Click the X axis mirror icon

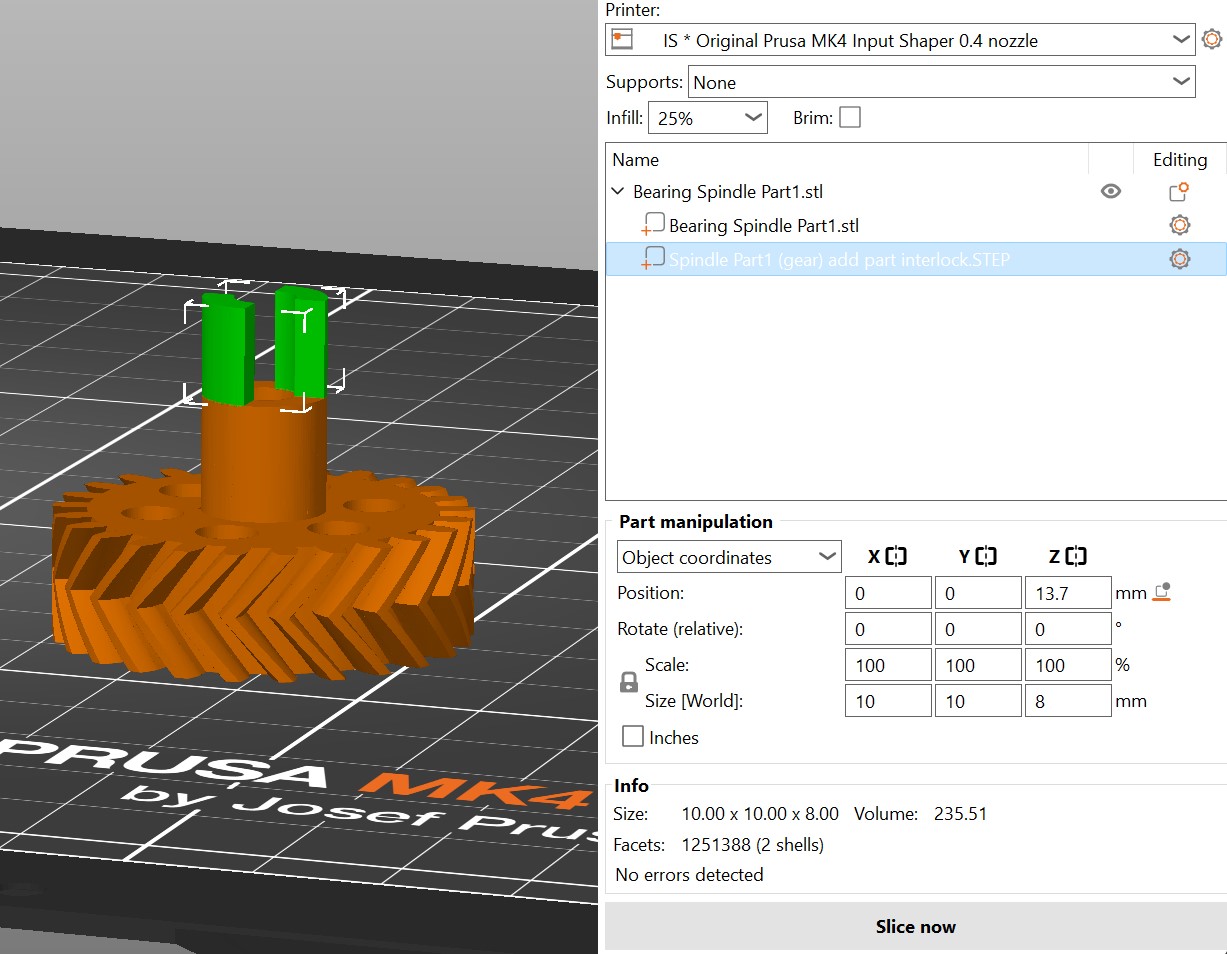pyautogui.click(x=897, y=556)
